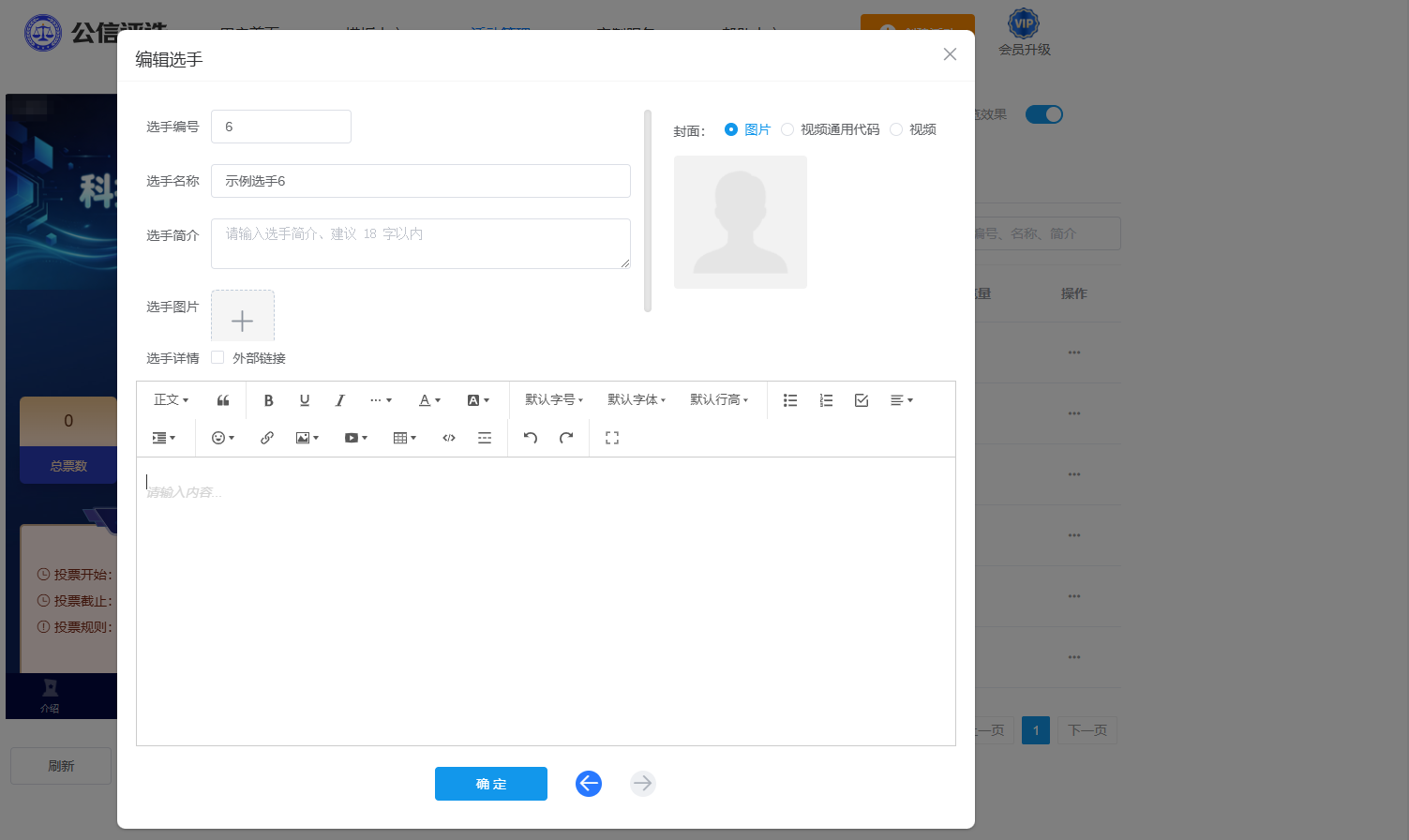Open more text styles menu
This screenshot has width=1409, height=840.
[381, 400]
